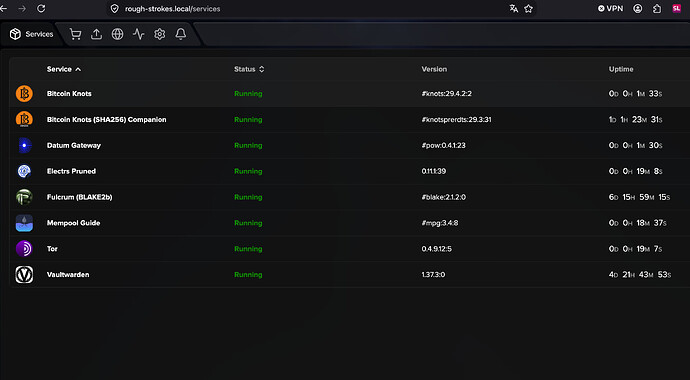This screenshot has width=690, height=380.
Task: Click the Mempool Guide service icon
Action: click(24, 223)
